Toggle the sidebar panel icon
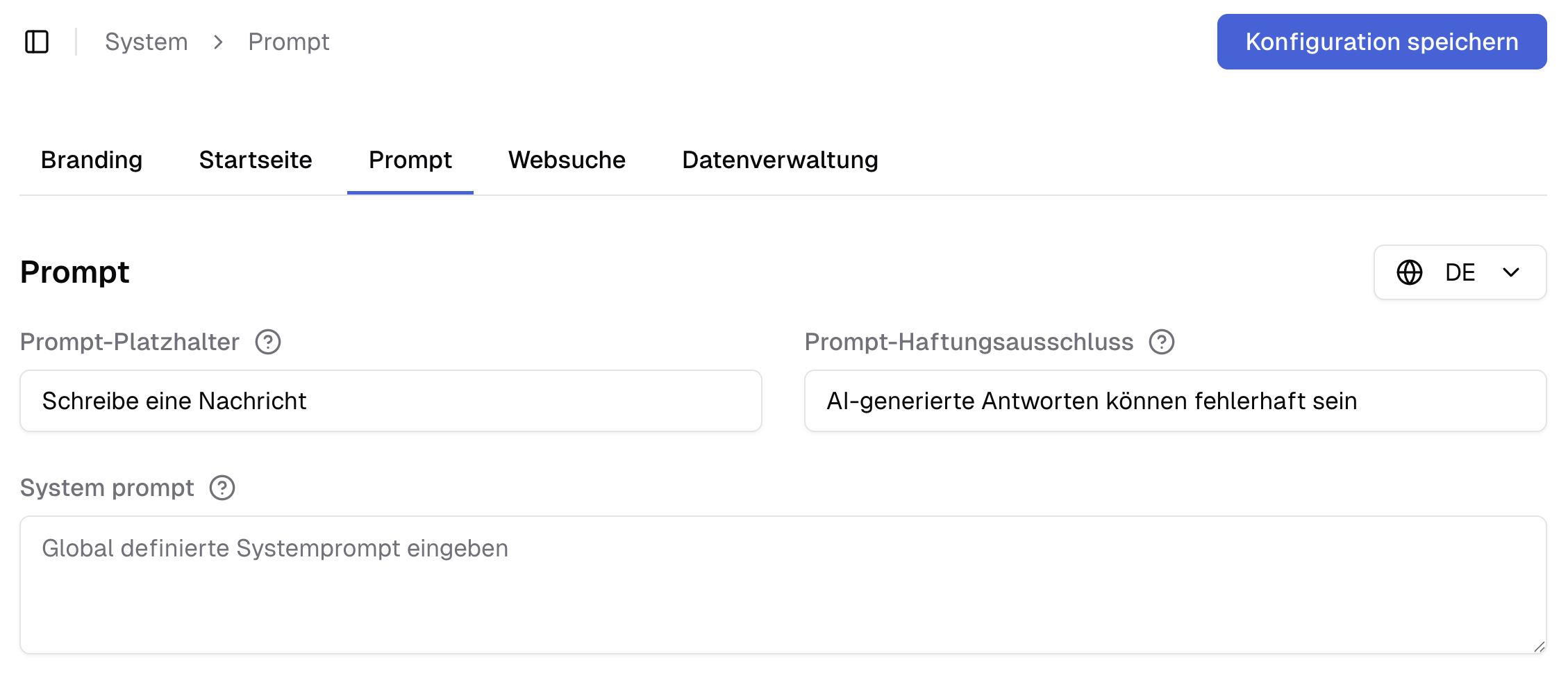This screenshot has height=678, width=1568. tap(37, 42)
